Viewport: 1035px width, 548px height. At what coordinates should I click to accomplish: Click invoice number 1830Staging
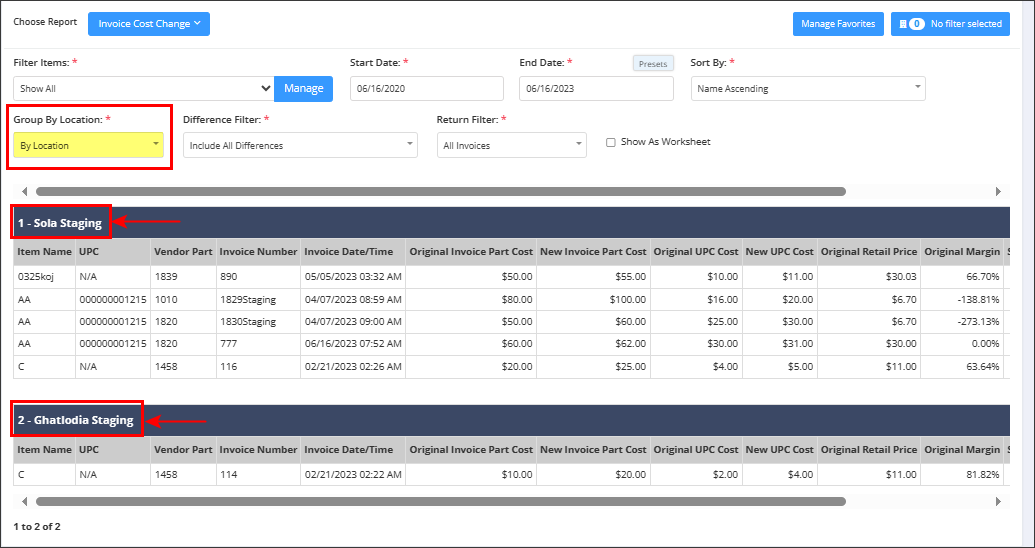coord(248,322)
